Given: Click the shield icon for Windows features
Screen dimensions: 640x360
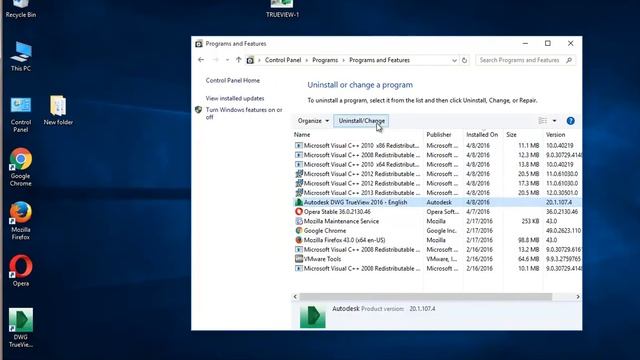Looking at the screenshot, I should point(199,110).
